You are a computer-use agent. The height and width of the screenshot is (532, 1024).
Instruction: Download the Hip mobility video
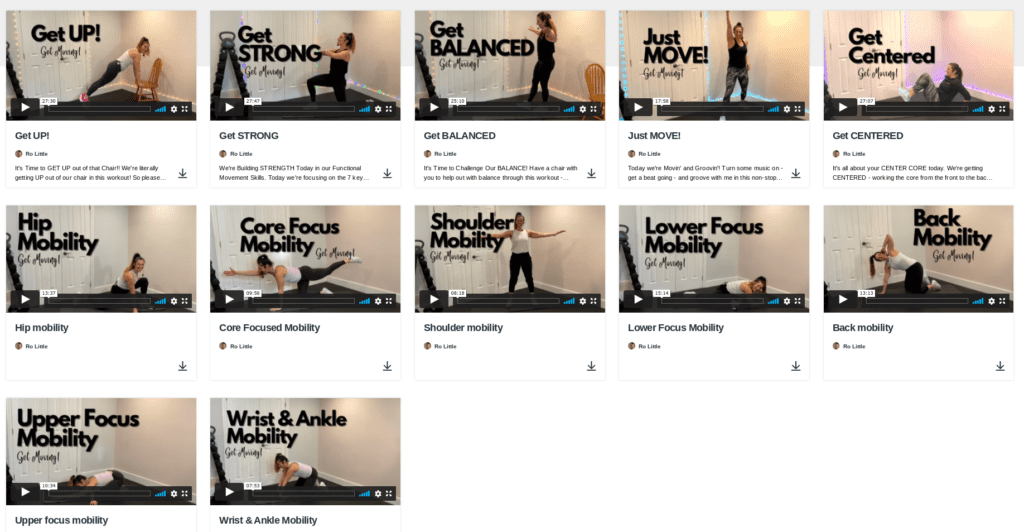[x=183, y=366]
